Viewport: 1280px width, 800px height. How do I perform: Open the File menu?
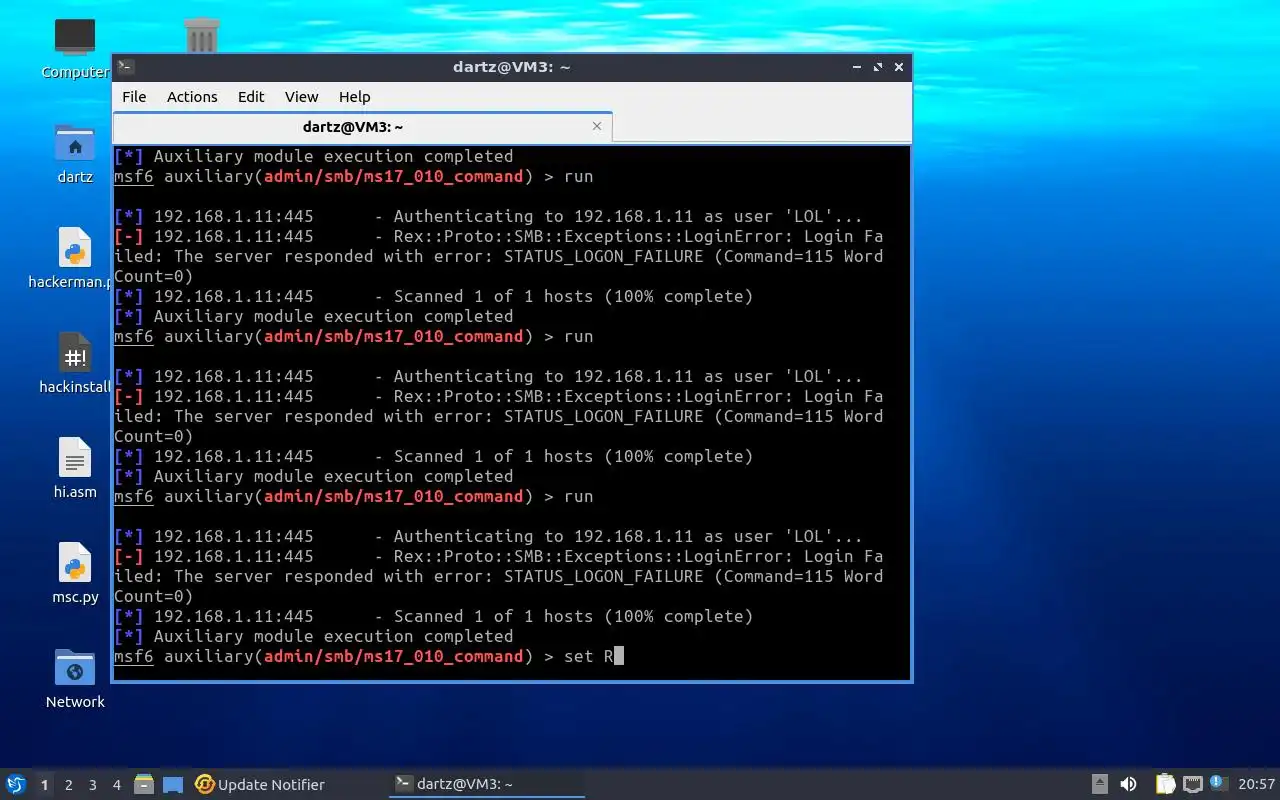tap(134, 97)
